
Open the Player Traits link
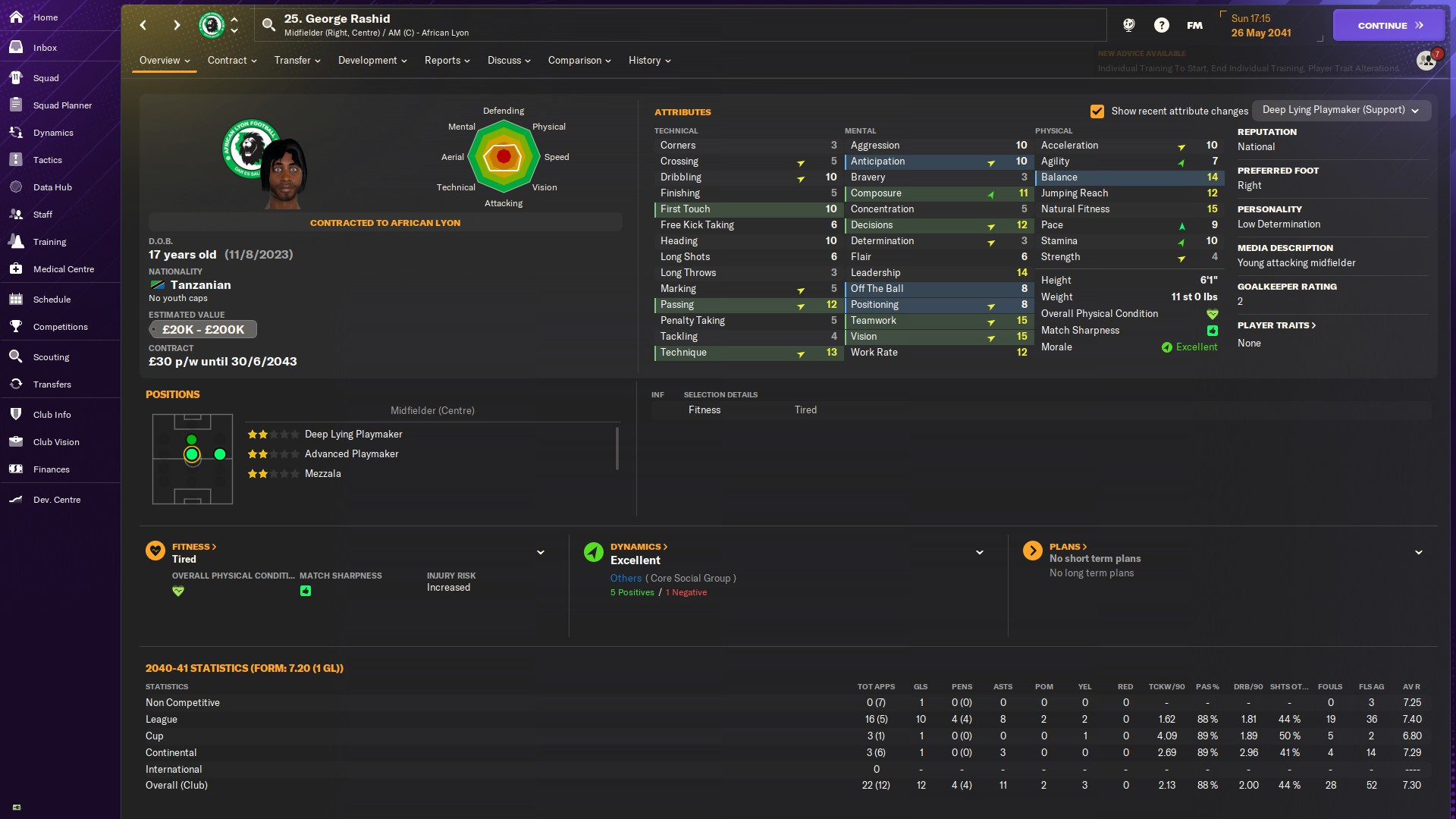click(x=1276, y=325)
